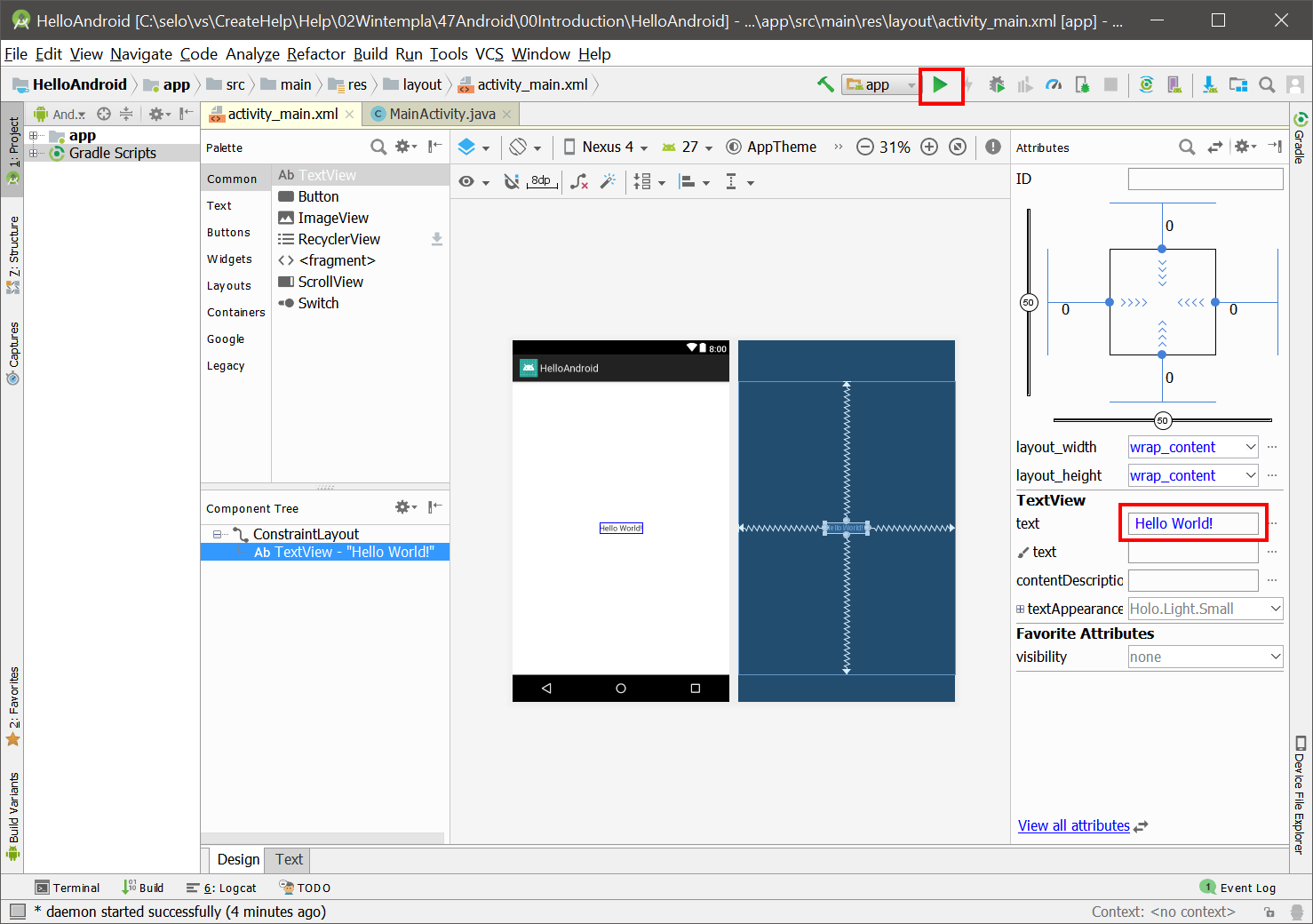1313x924 pixels.
Task: Run the app with green play button
Action: tap(940, 85)
